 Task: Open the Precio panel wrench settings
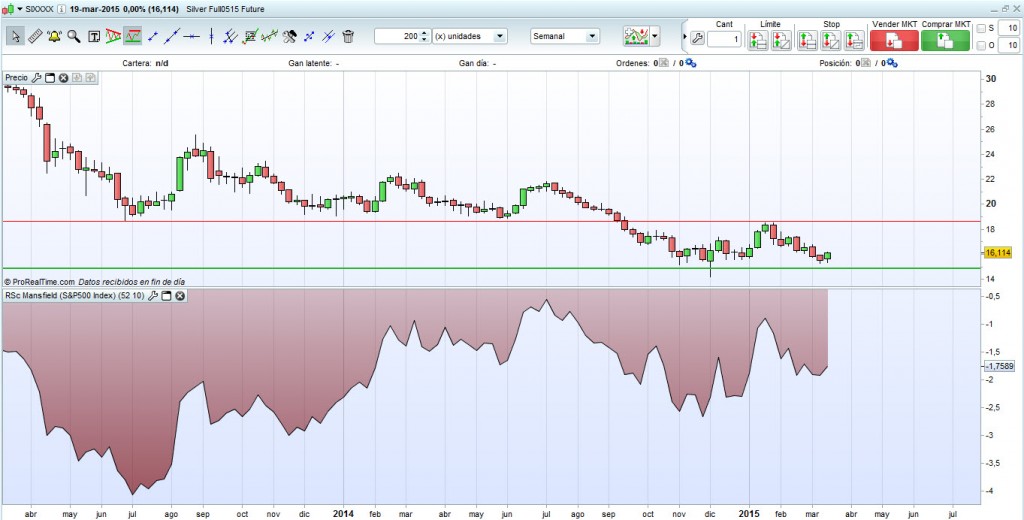coord(36,77)
